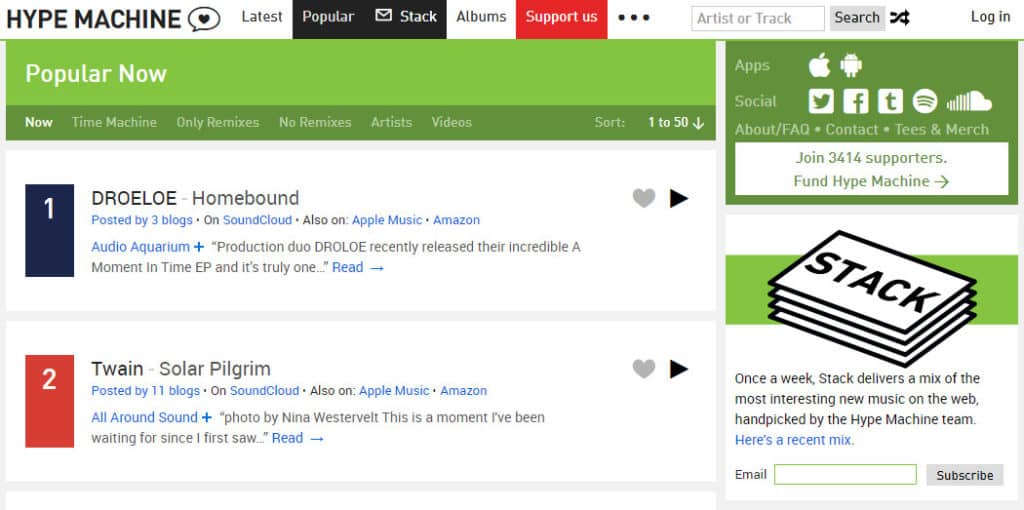
Task: Focus the Artist or Track search field
Action: tap(758, 18)
